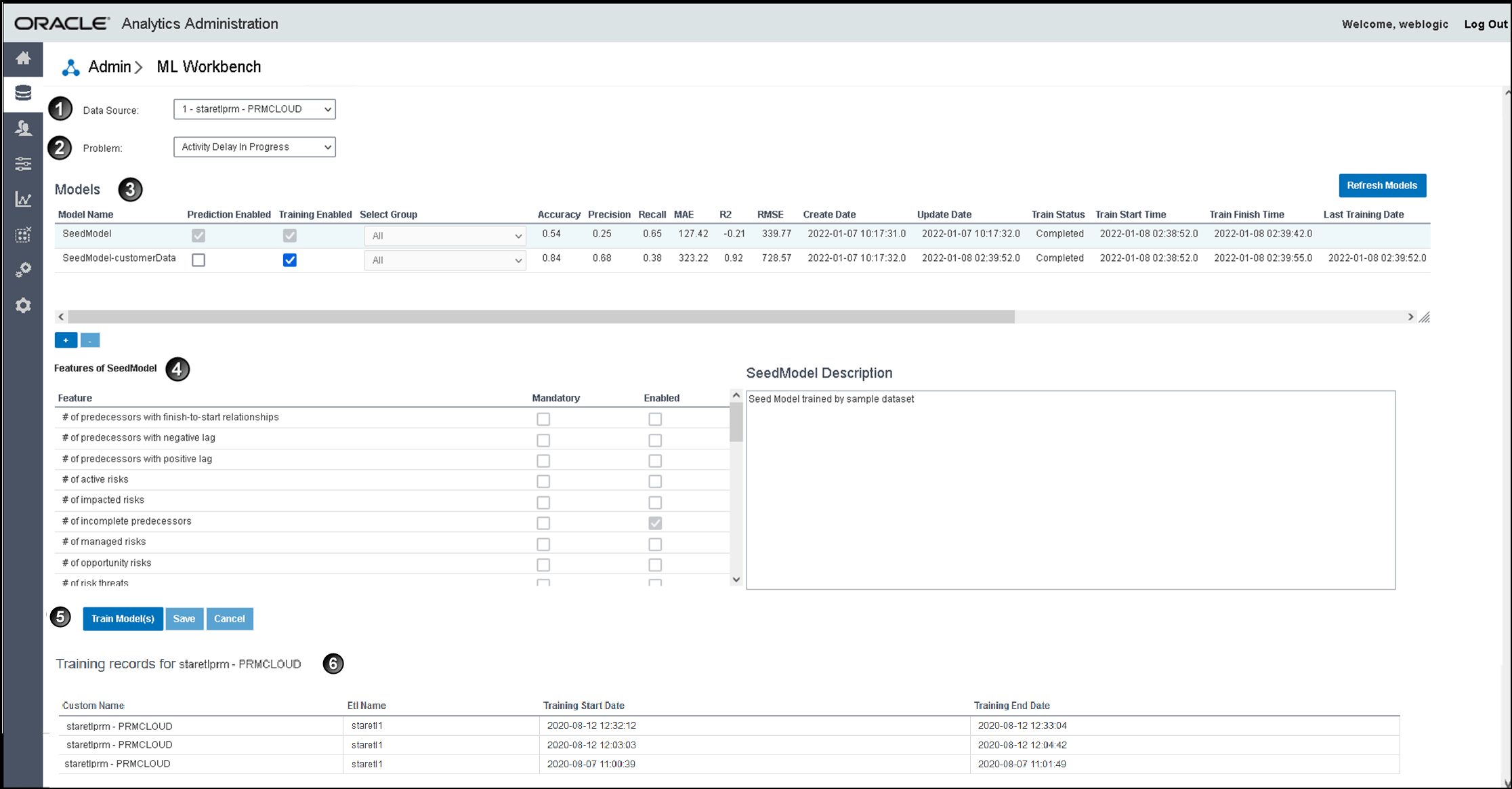Open the Problem dropdown
This screenshot has width=1512, height=789.
[x=255, y=147]
